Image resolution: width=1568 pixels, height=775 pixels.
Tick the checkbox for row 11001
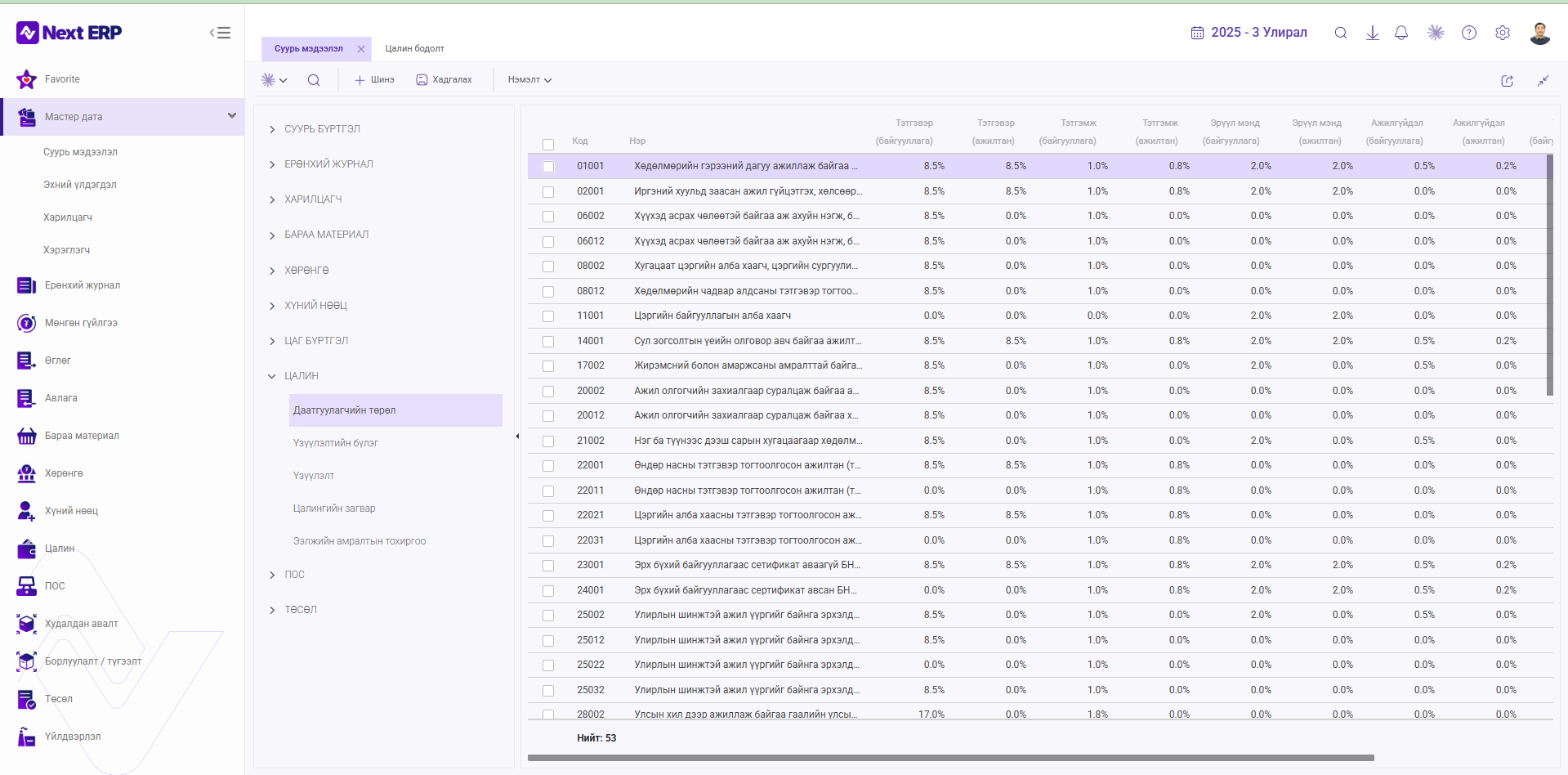[548, 316]
